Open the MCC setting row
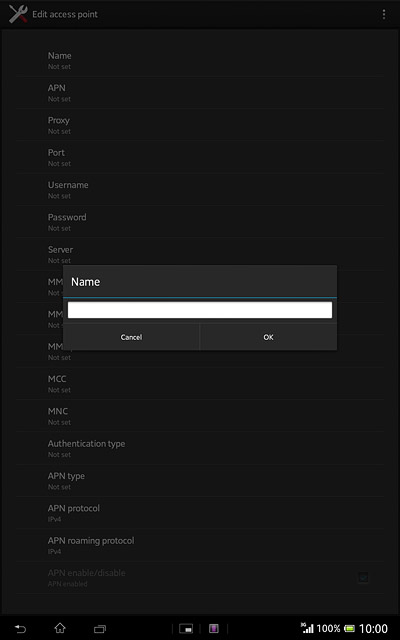 click(x=200, y=384)
